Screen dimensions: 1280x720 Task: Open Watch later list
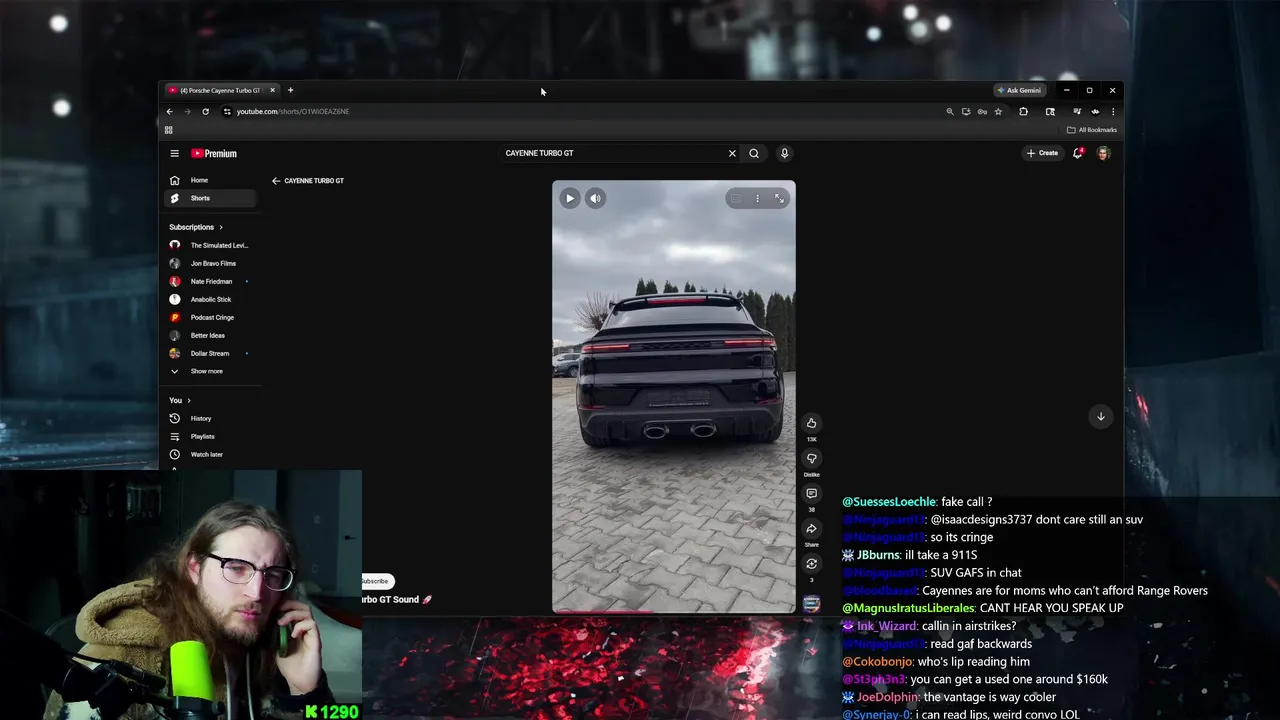point(212,454)
